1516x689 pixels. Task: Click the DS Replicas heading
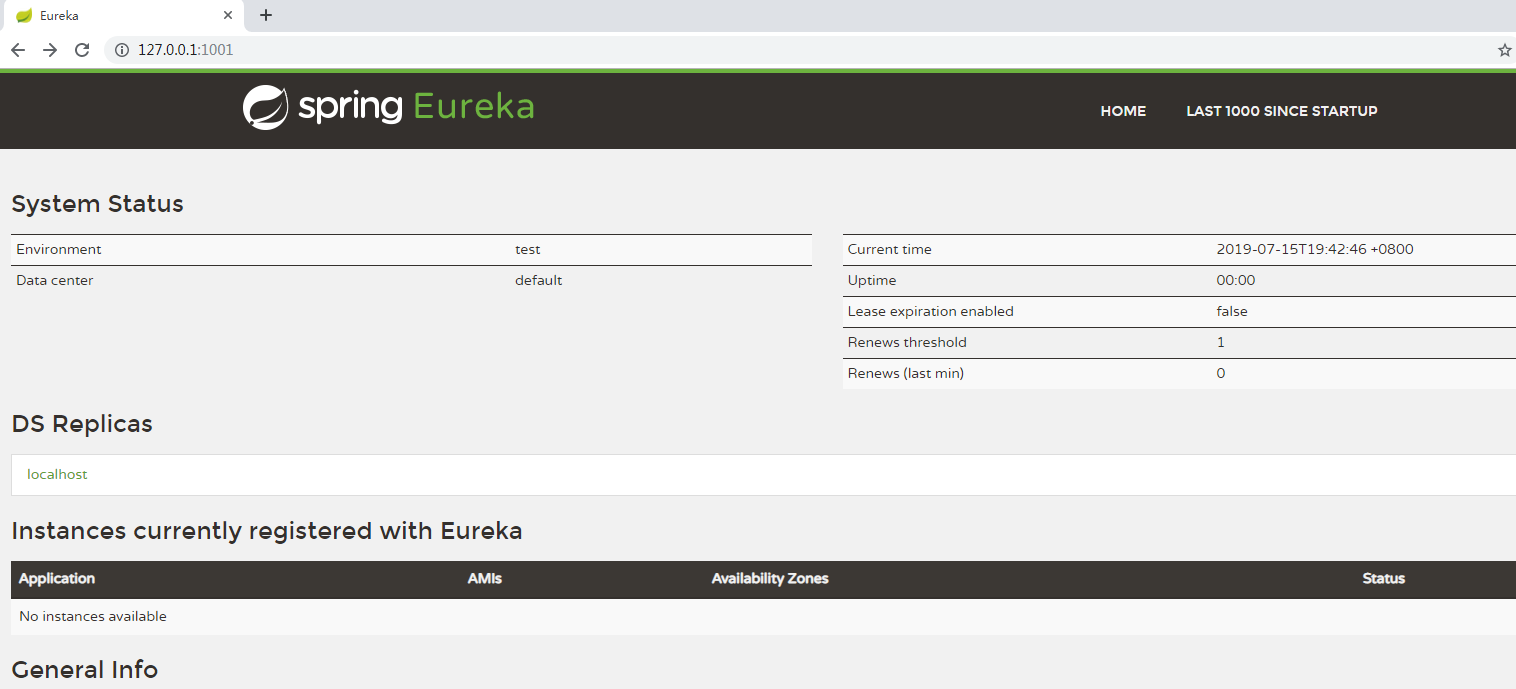(x=82, y=424)
